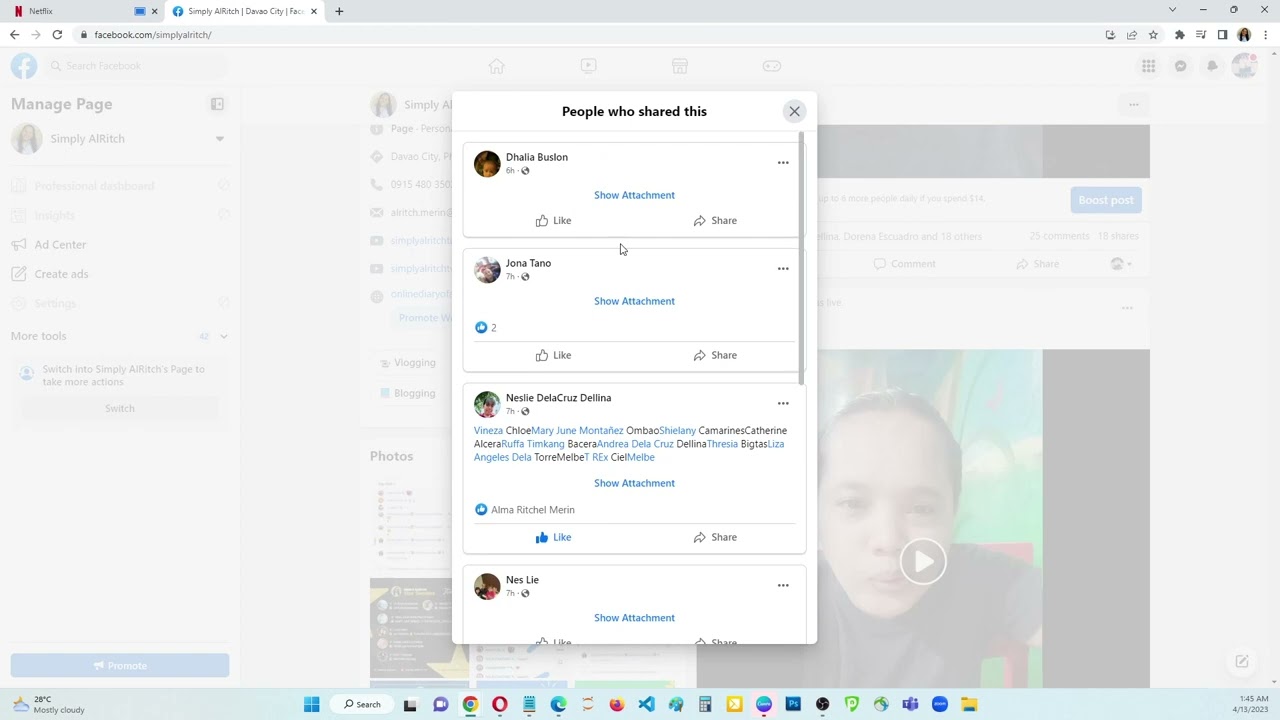
Task: Open Facebook Watch video icon
Action: click(588, 66)
